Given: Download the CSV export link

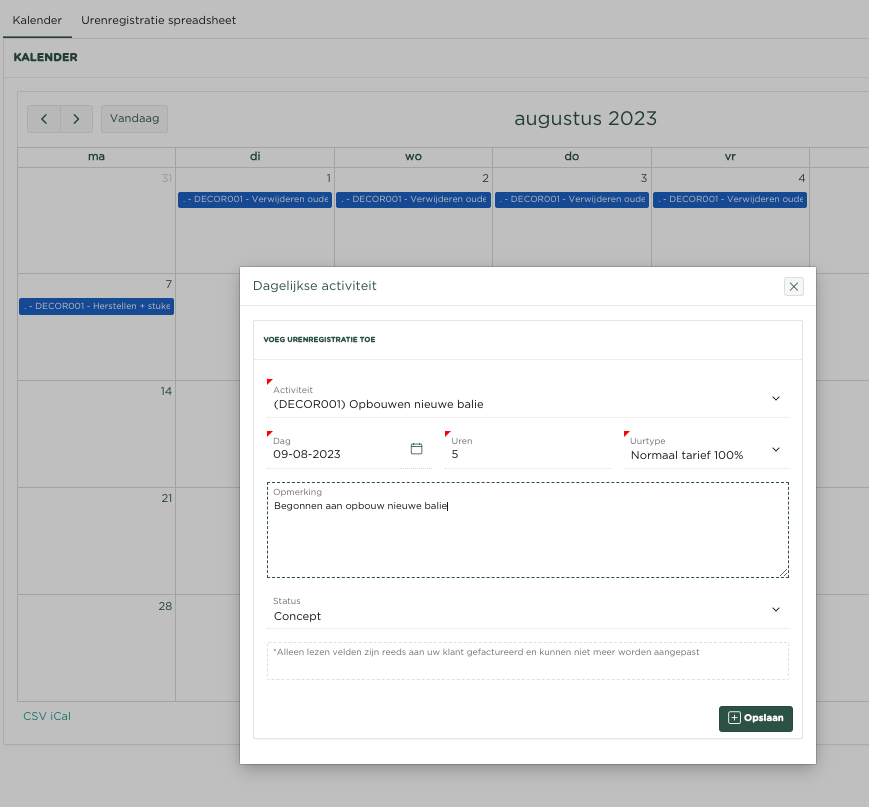Looking at the screenshot, I should point(34,716).
